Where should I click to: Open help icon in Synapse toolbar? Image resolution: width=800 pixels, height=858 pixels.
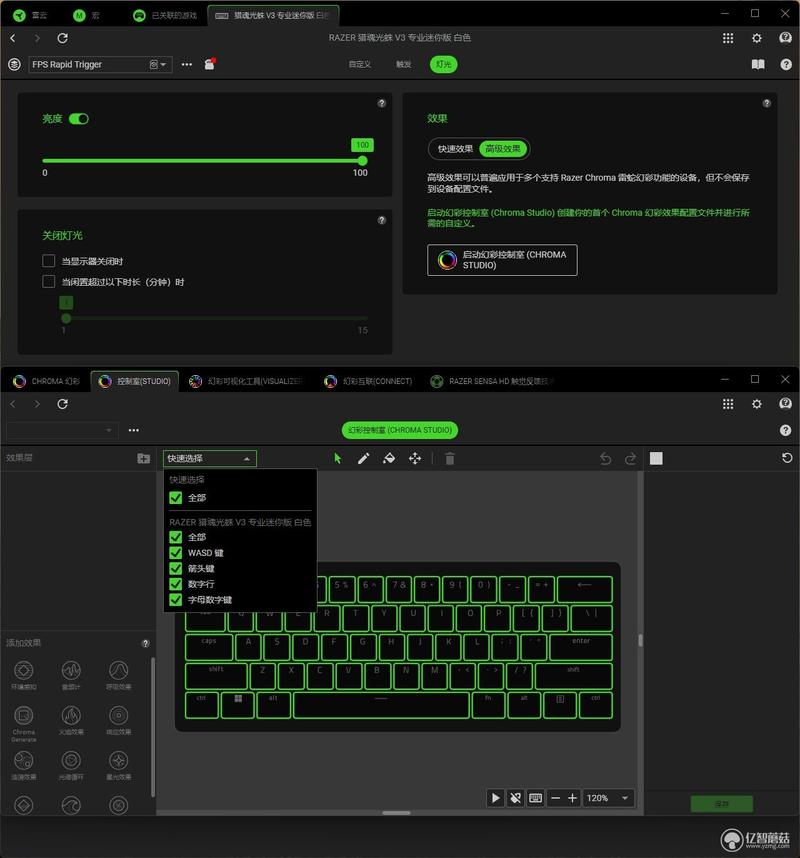click(x=786, y=65)
